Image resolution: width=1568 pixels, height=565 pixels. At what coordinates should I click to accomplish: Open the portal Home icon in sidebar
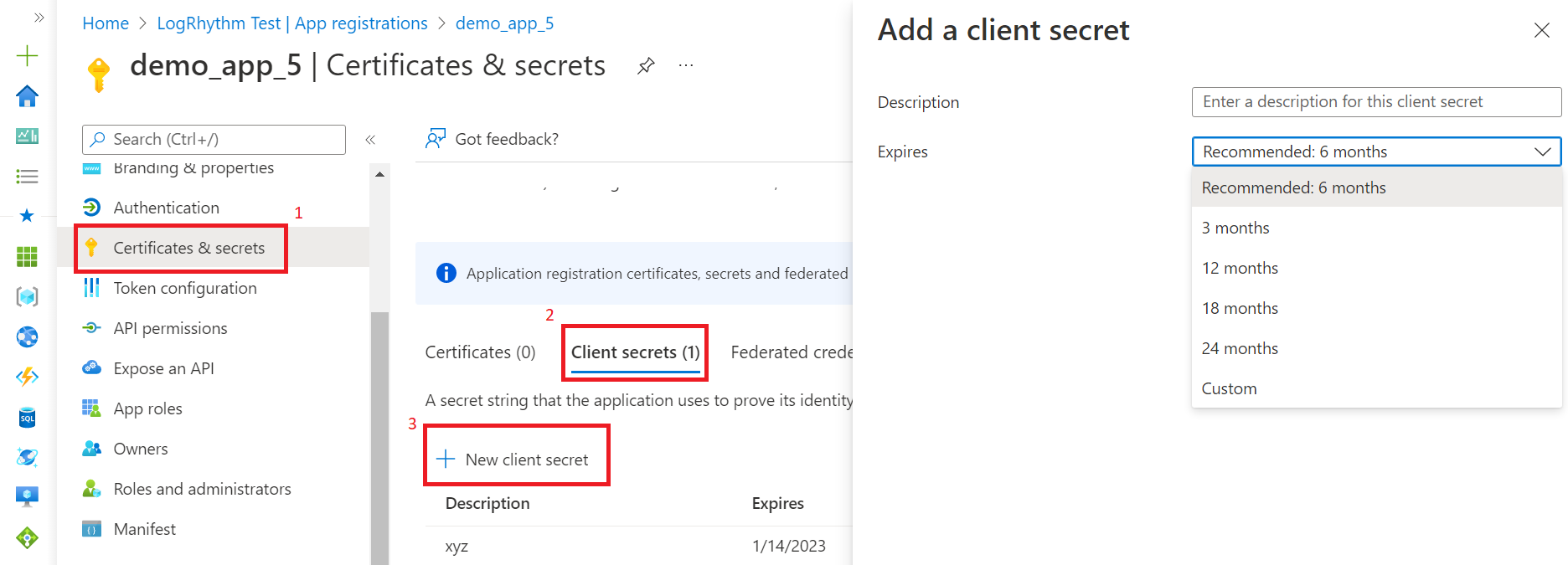(x=27, y=96)
